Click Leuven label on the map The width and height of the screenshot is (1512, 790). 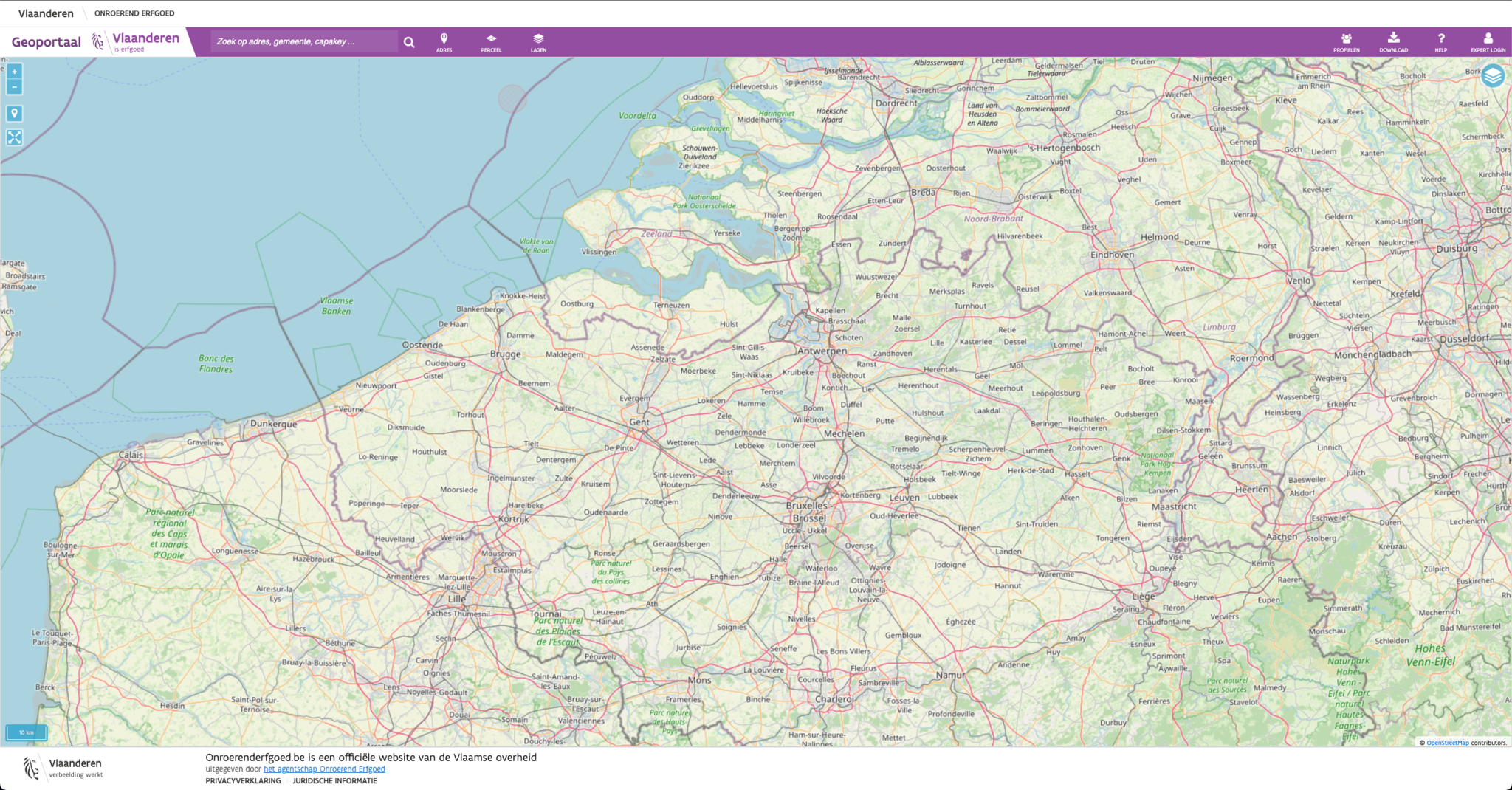tap(904, 498)
